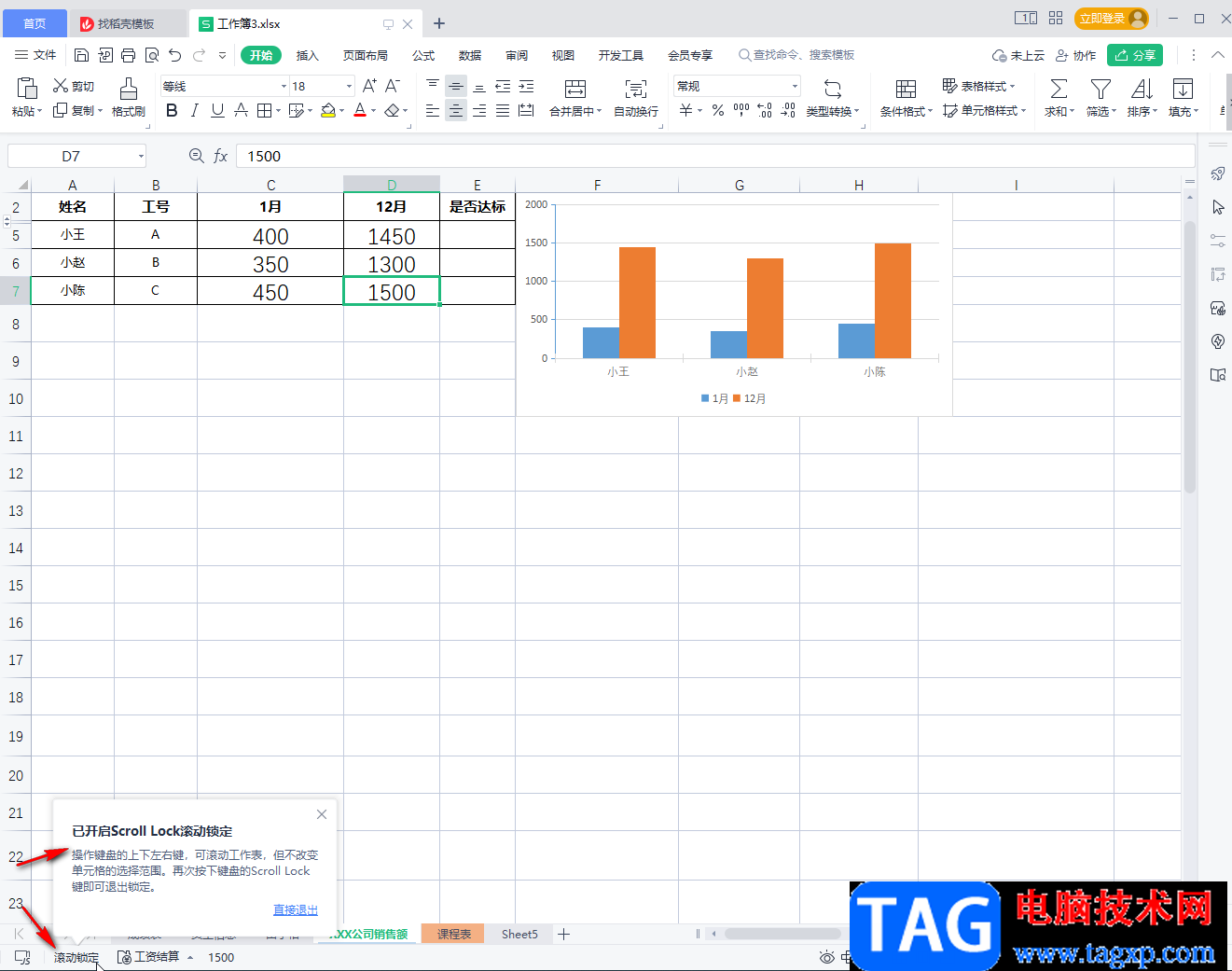Close the Scroll Lock notification popup
Image resolution: width=1232 pixels, height=971 pixels.
[322, 814]
